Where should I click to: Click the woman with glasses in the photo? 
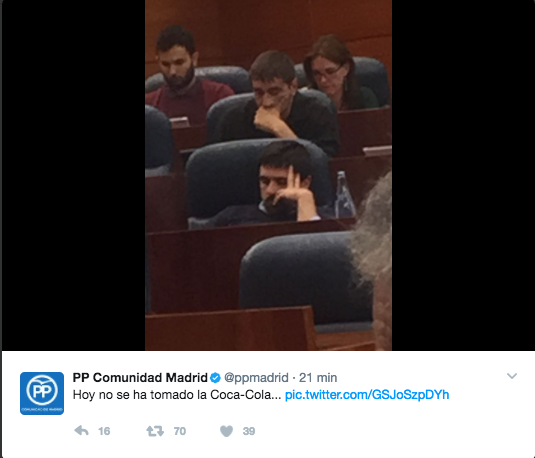pyautogui.click(x=336, y=72)
